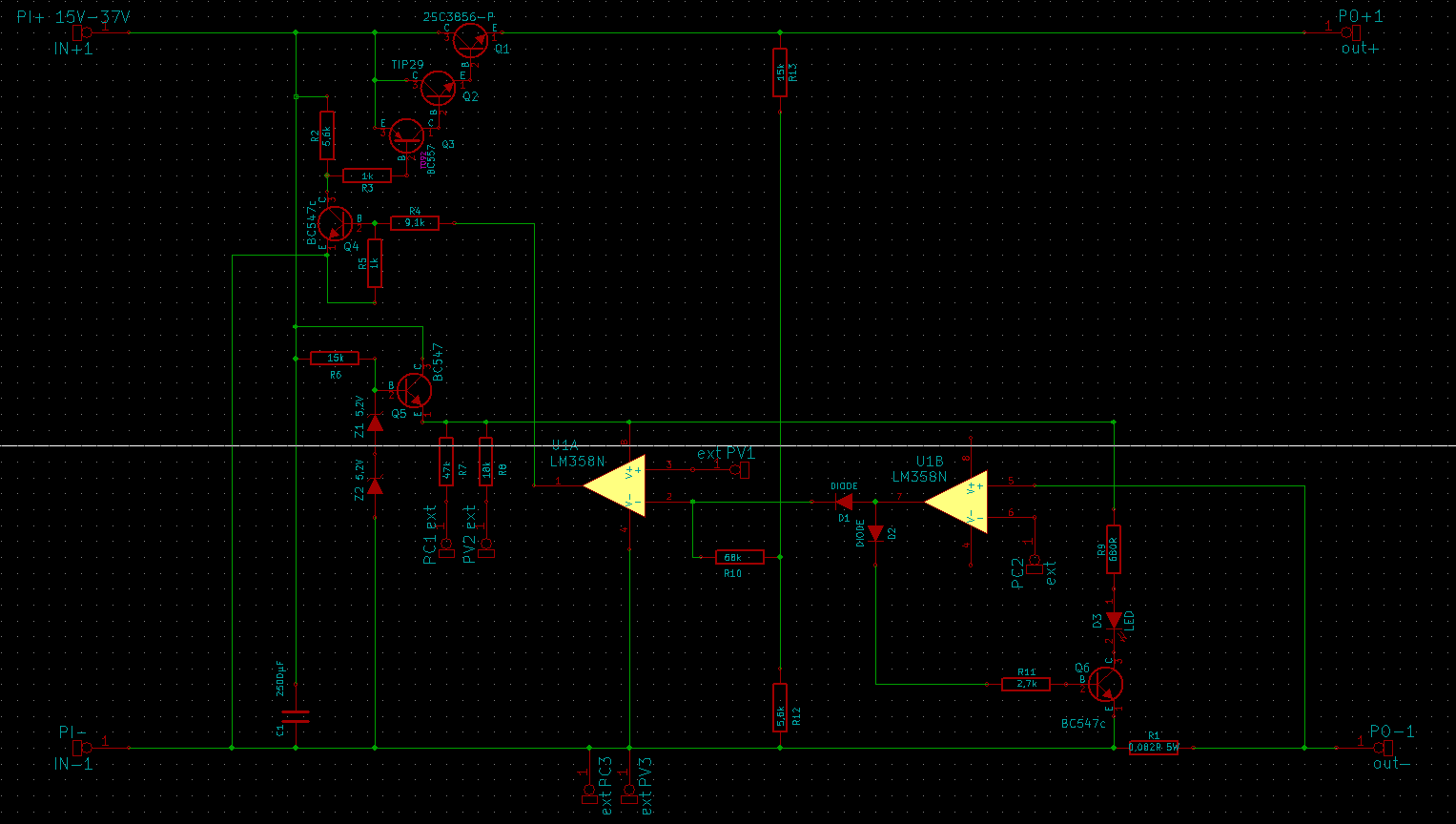This screenshot has height=824, width=1456.
Task: Select resistor R11 2.7k
Action: click(x=1026, y=684)
